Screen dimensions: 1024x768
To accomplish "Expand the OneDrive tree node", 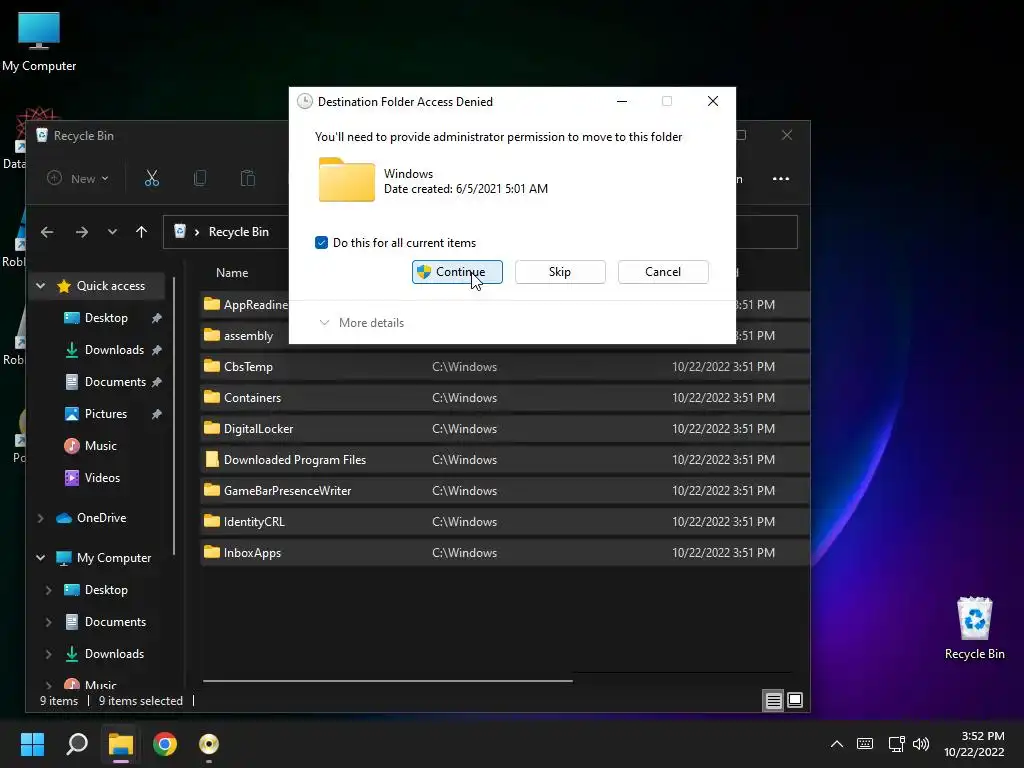I will (x=40, y=518).
